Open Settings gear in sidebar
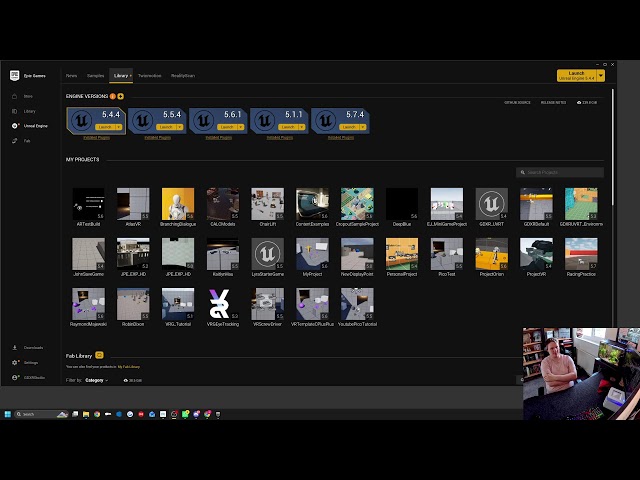This screenshot has width=640, height=480. [x=15, y=362]
